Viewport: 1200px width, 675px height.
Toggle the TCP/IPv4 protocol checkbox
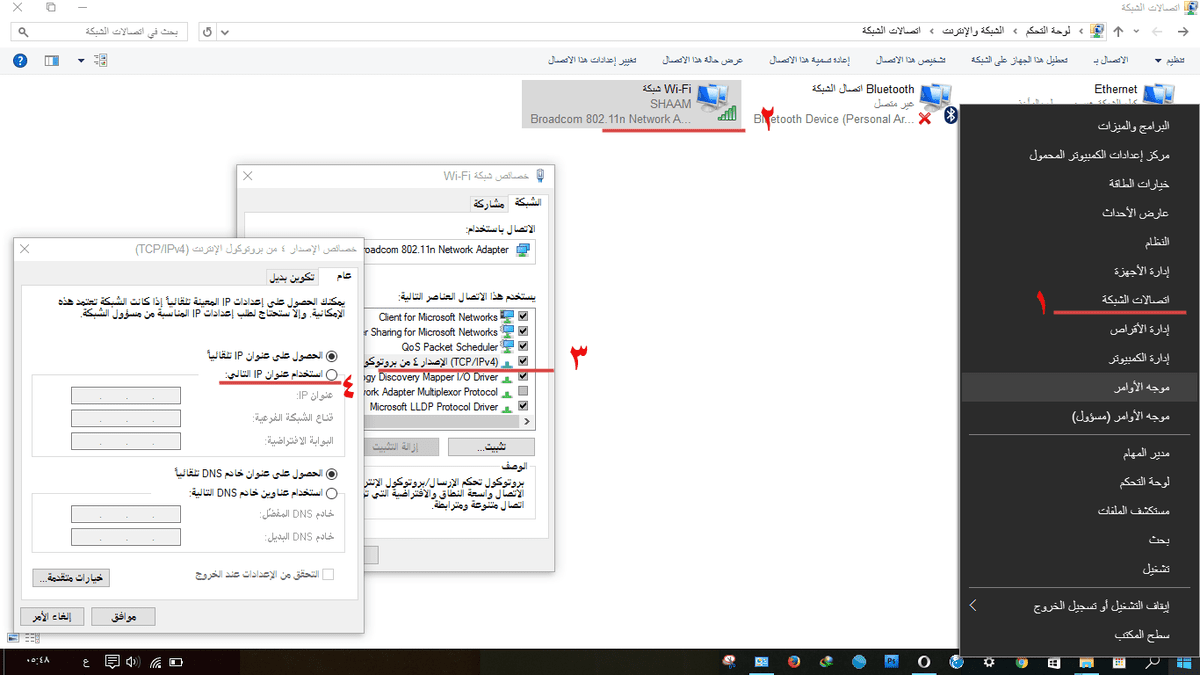click(523, 362)
